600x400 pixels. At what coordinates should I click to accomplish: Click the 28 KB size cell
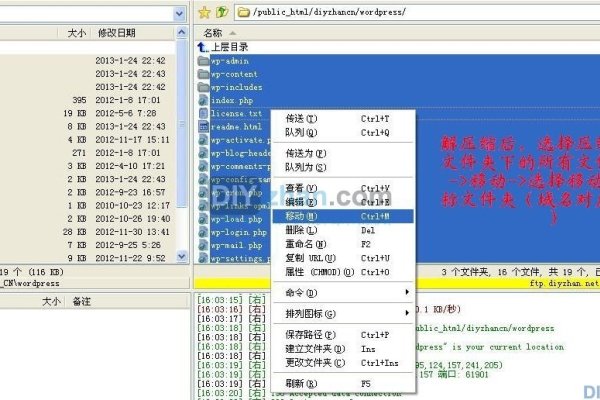click(x=75, y=232)
